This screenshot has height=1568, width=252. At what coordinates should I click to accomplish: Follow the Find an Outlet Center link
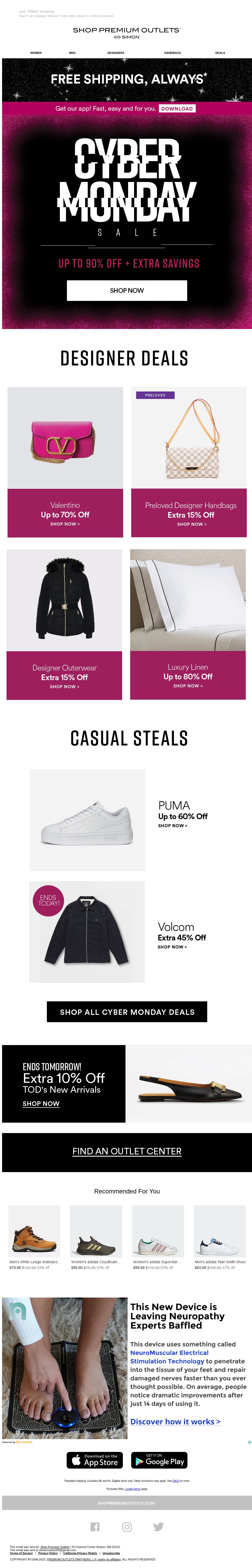tap(127, 1151)
